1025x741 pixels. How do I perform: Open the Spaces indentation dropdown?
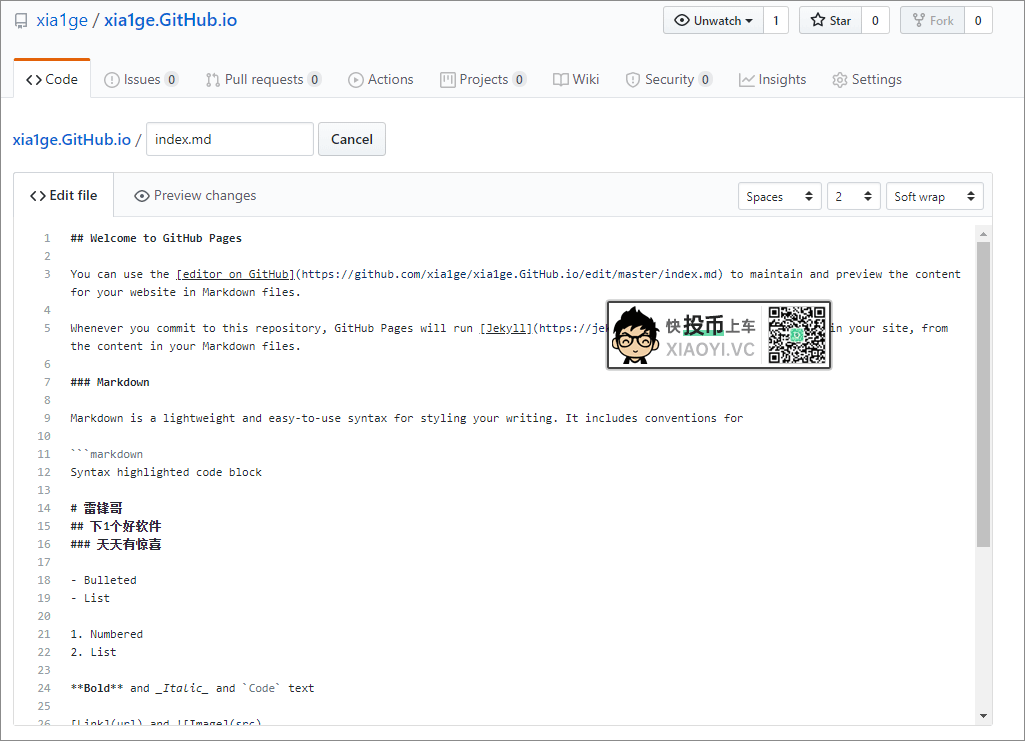pos(779,196)
